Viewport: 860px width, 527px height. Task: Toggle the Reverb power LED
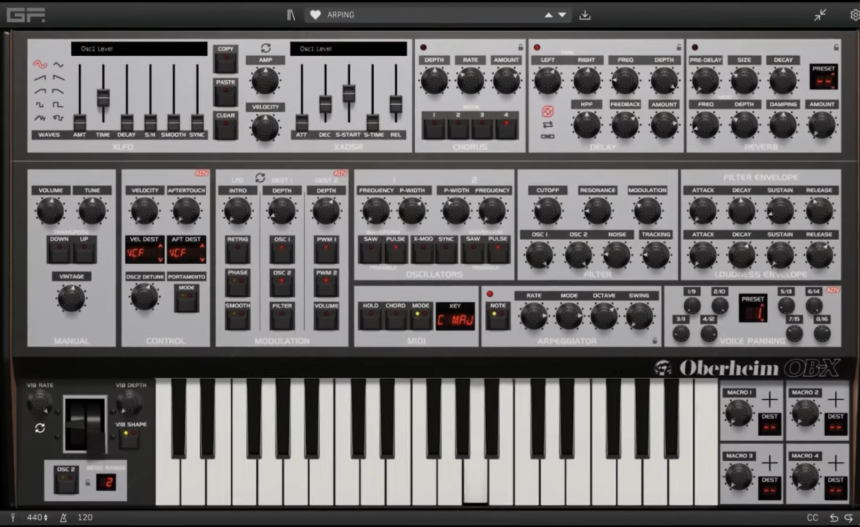pos(695,48)
